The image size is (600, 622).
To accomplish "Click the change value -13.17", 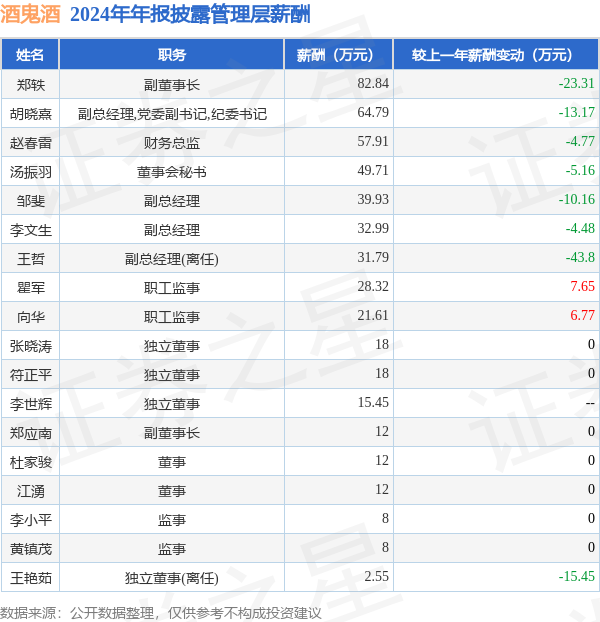I will (x=577, y=112).
